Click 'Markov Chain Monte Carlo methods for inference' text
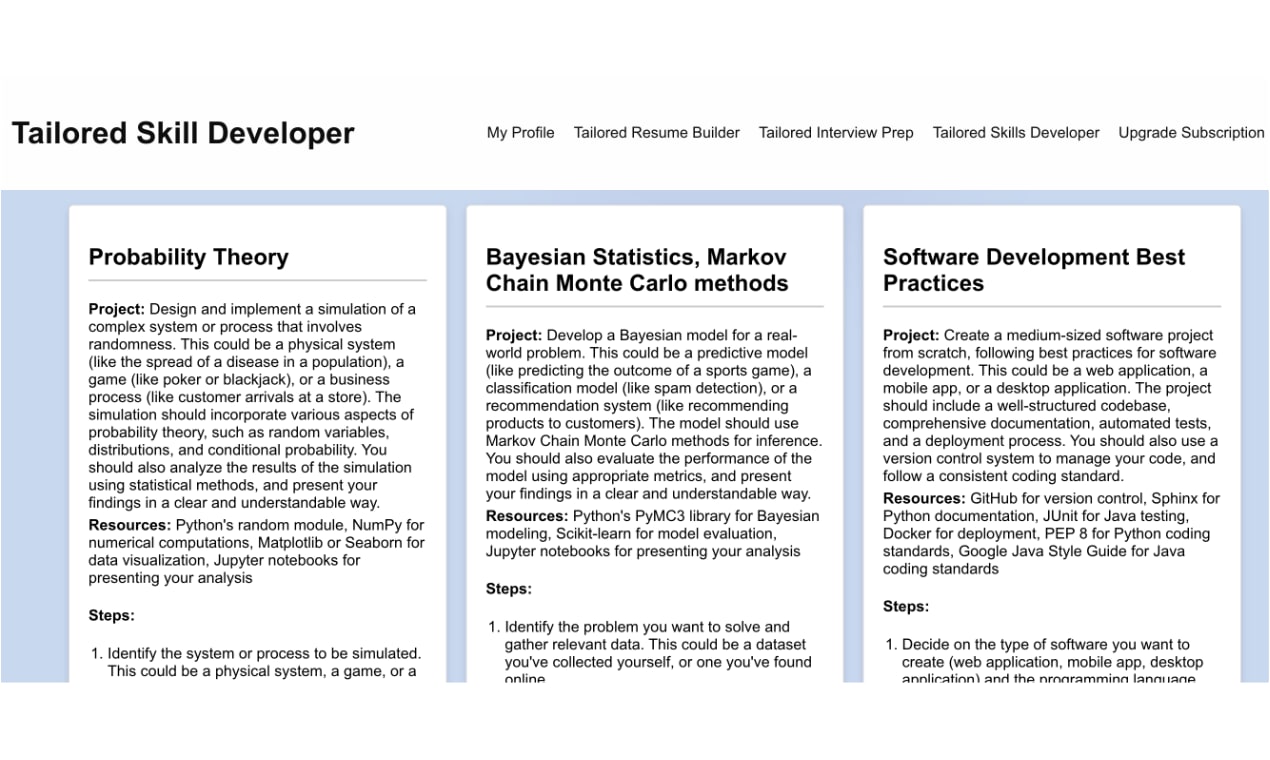Screen dimensions: 1270x760 click(x=654, y=441)
